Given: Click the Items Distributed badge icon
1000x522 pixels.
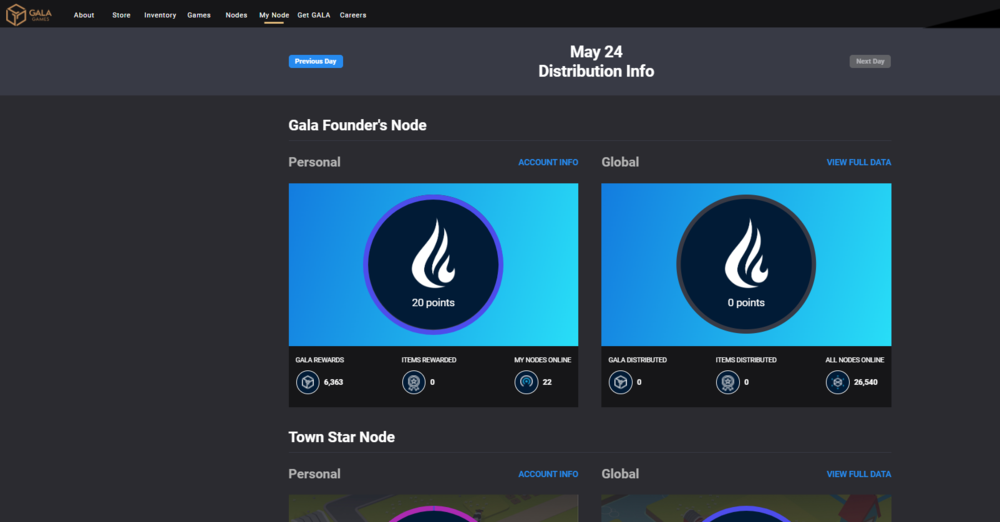Looking at the screenshot, I should (728, 382).
